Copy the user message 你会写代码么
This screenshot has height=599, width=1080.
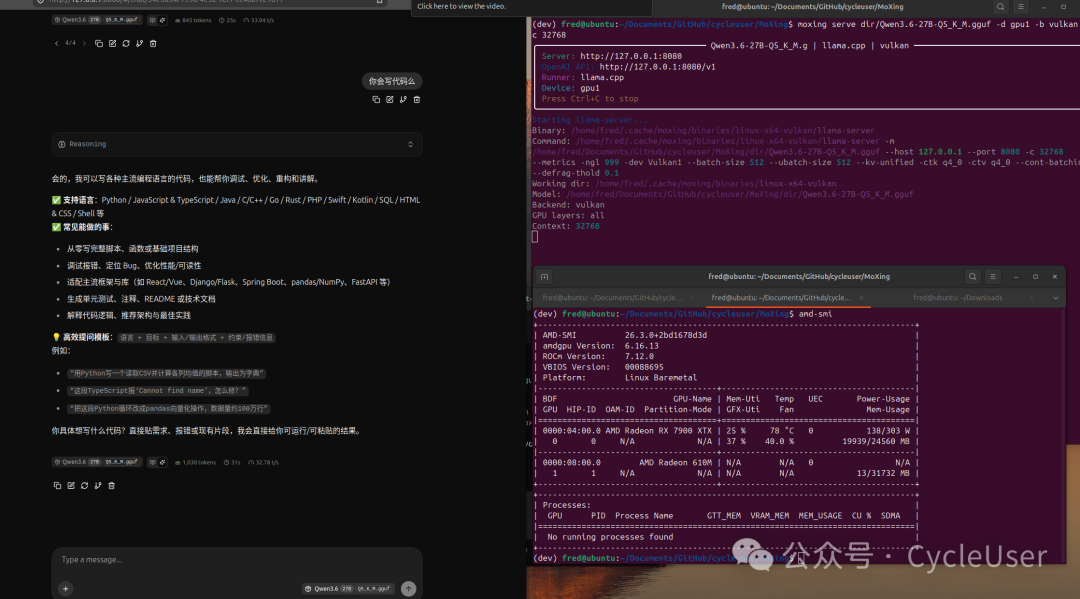tap(376, 100)
